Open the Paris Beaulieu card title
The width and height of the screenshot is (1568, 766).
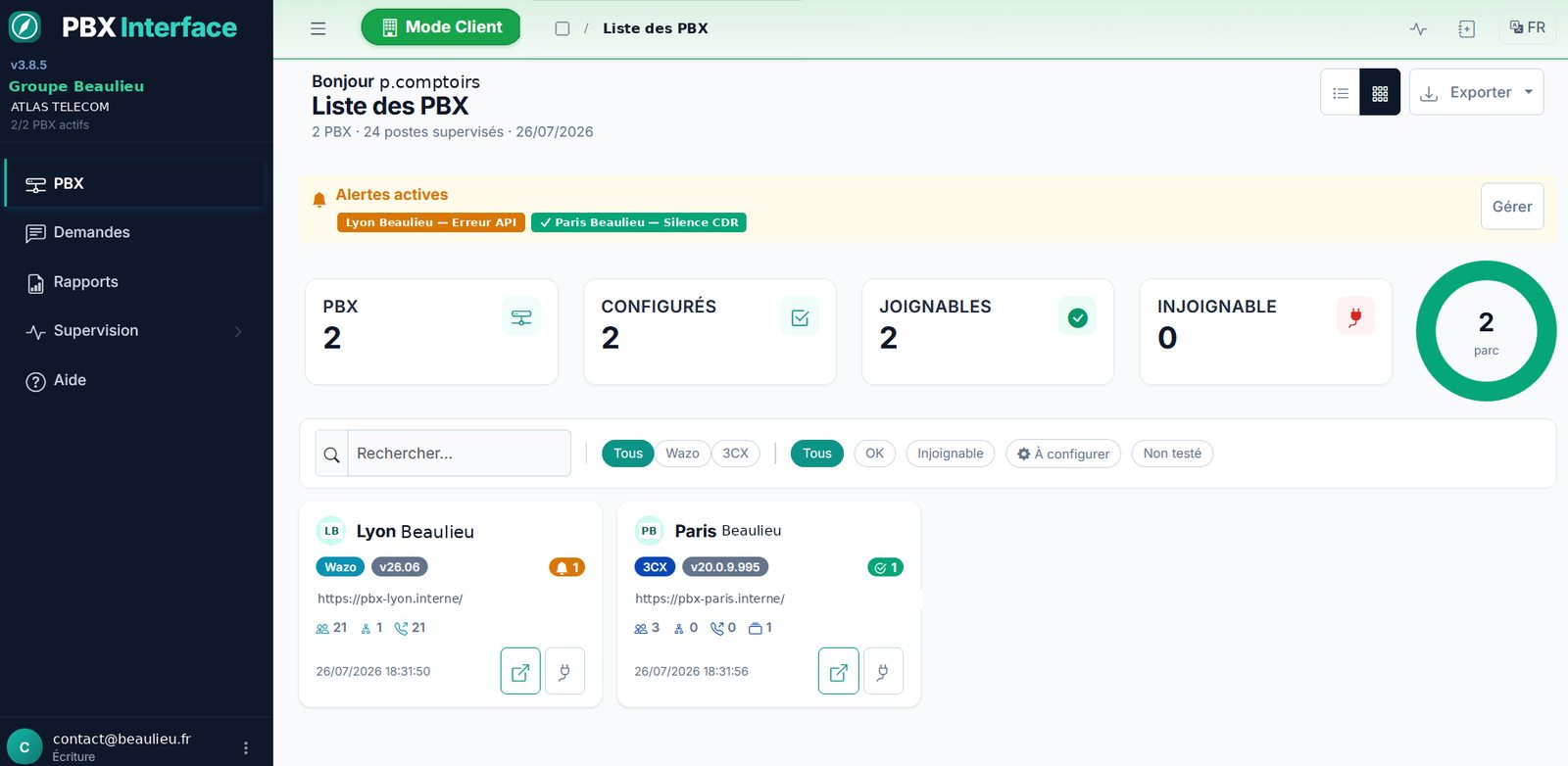pos(728,531)
